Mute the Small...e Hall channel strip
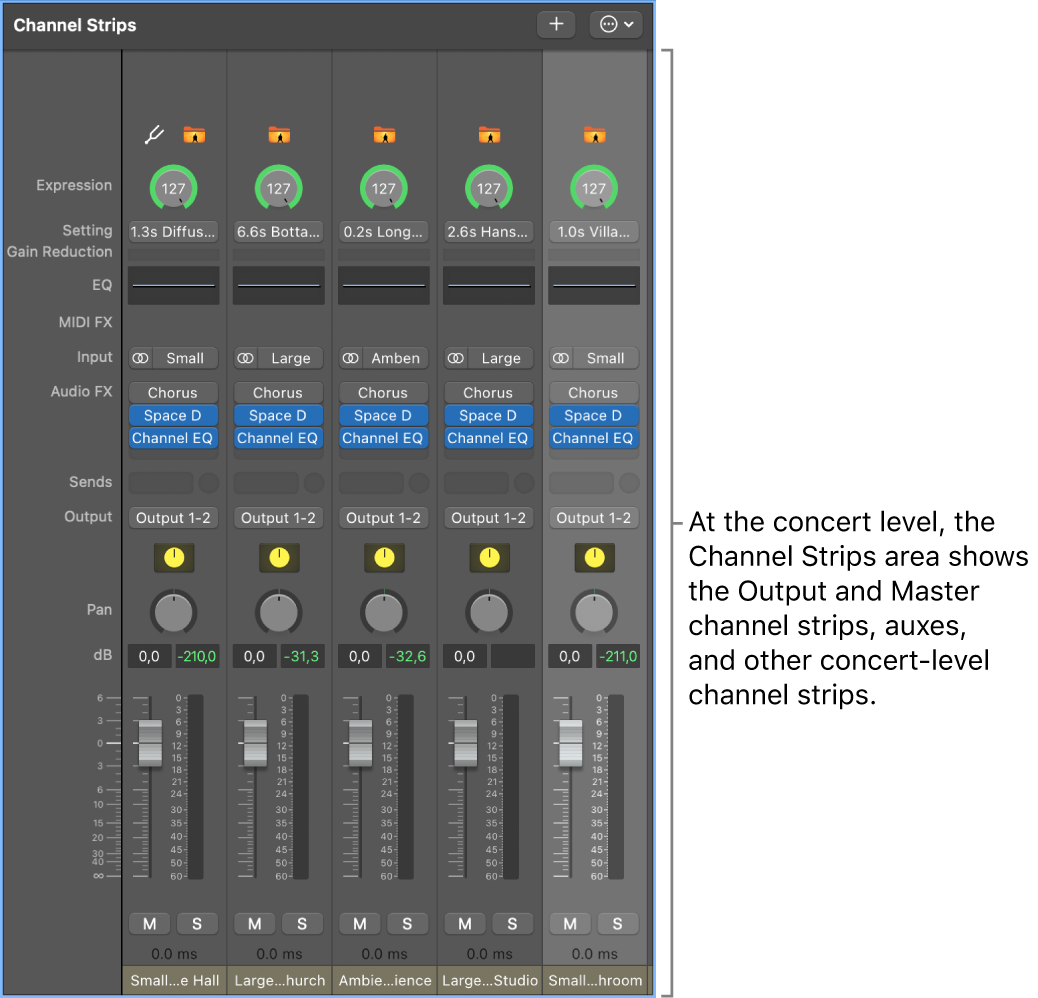Image resolution: width=1038 pixels, height=998 pixels. [x=150, y=923]
